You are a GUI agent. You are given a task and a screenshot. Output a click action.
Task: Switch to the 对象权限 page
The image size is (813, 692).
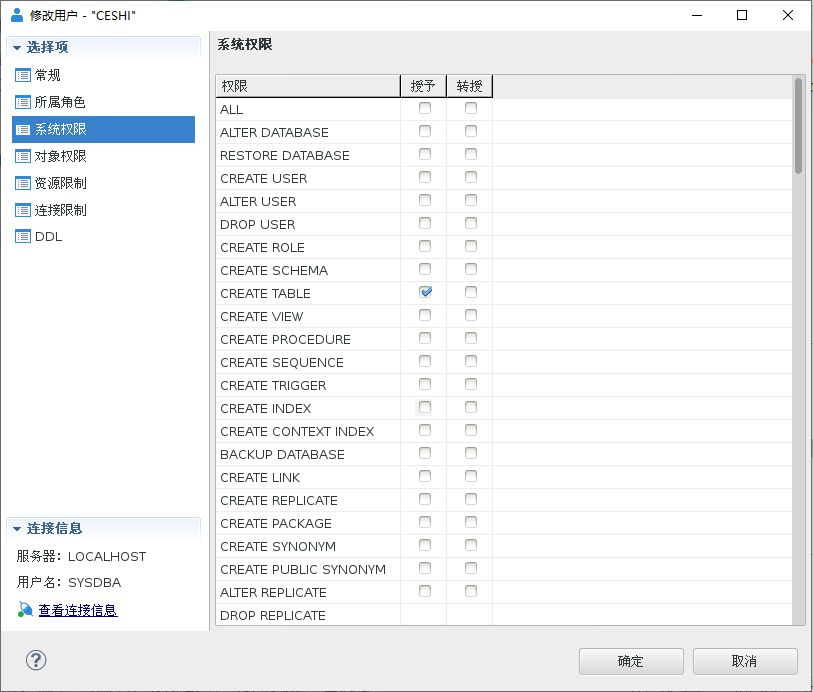[x=61, y=156]
